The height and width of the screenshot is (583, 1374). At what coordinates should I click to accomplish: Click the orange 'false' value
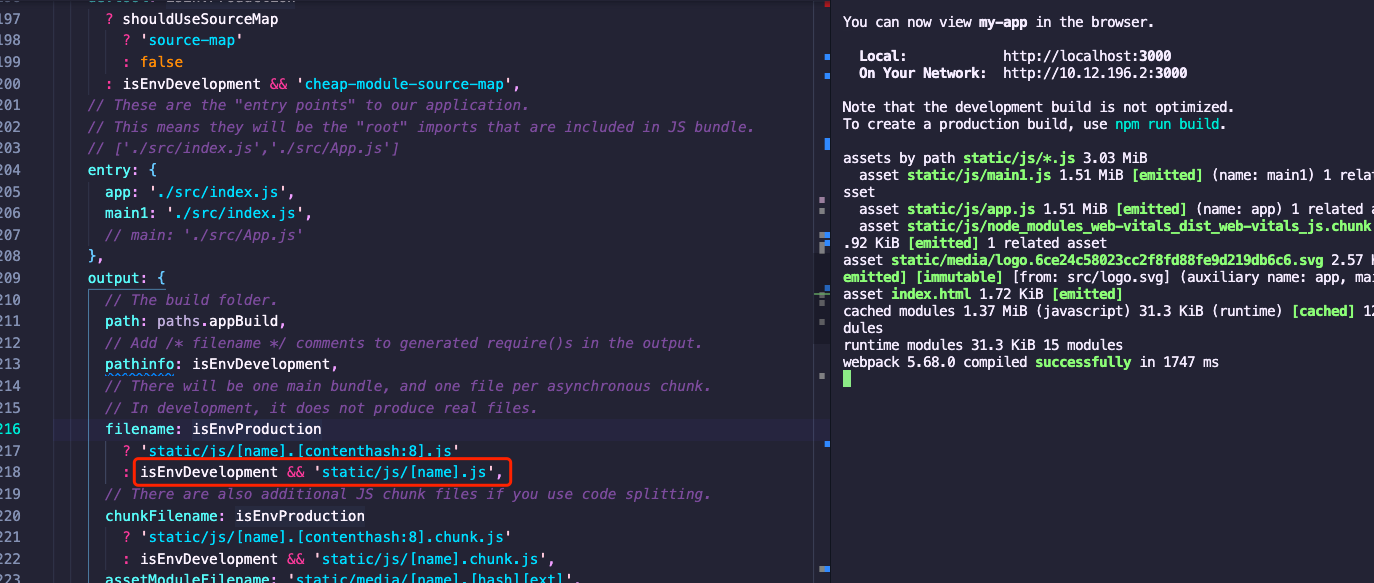[161, 62]
